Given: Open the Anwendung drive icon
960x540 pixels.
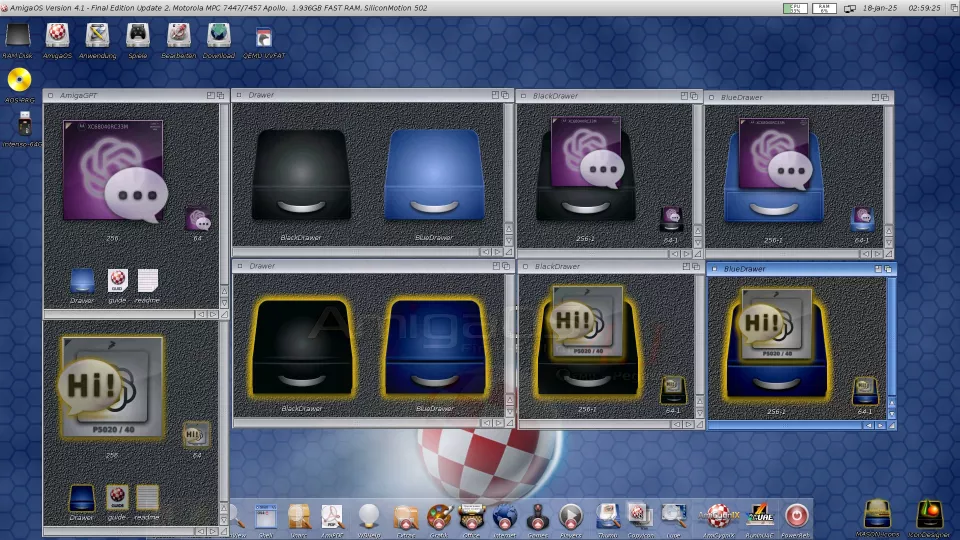Looking at the screenshot, I should click(97, 35).
